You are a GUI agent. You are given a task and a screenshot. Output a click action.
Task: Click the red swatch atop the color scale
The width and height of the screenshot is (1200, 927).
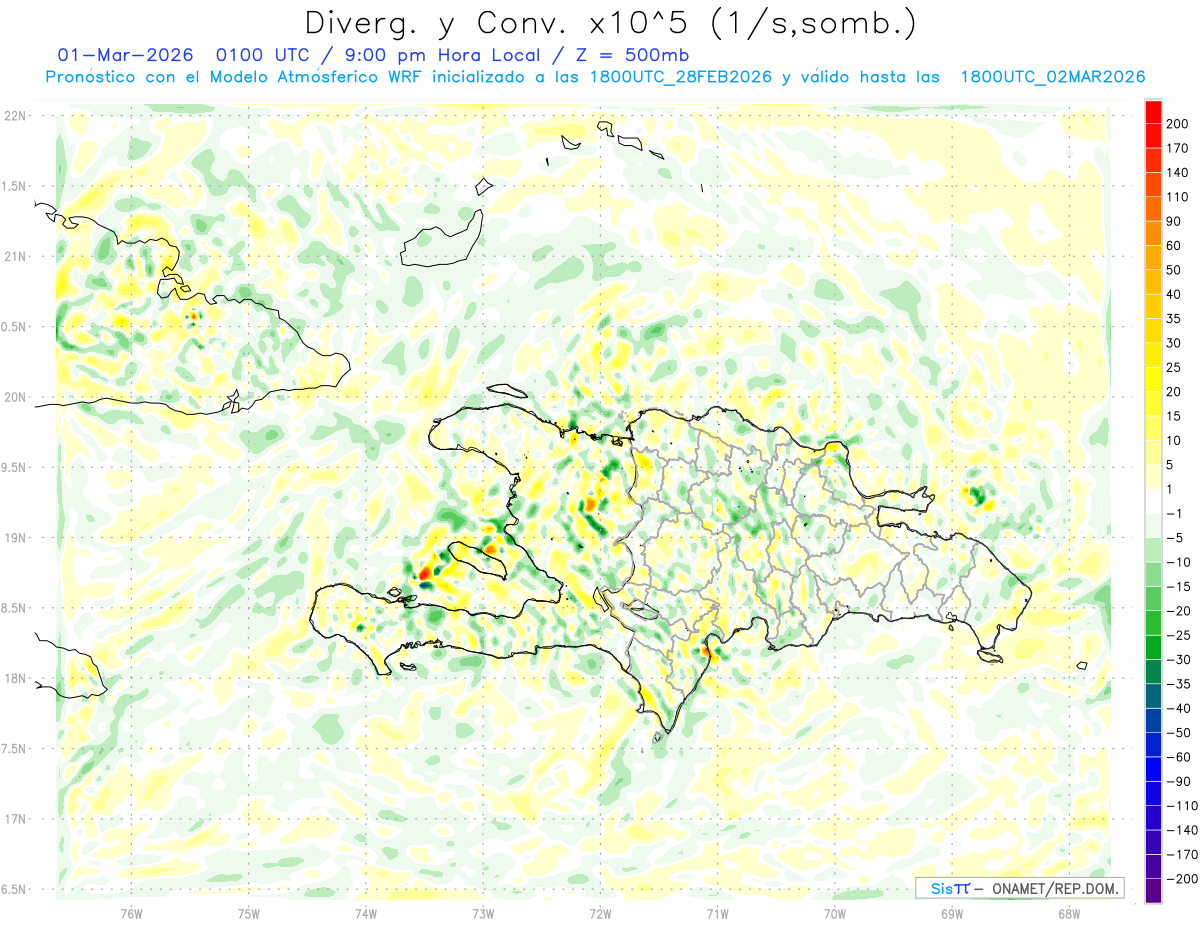(1153, 112)
